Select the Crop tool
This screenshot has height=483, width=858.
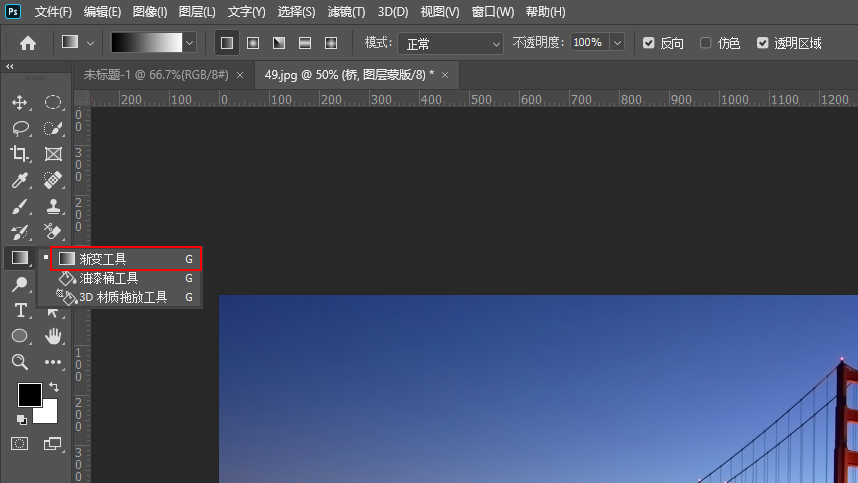click(20, 154)
